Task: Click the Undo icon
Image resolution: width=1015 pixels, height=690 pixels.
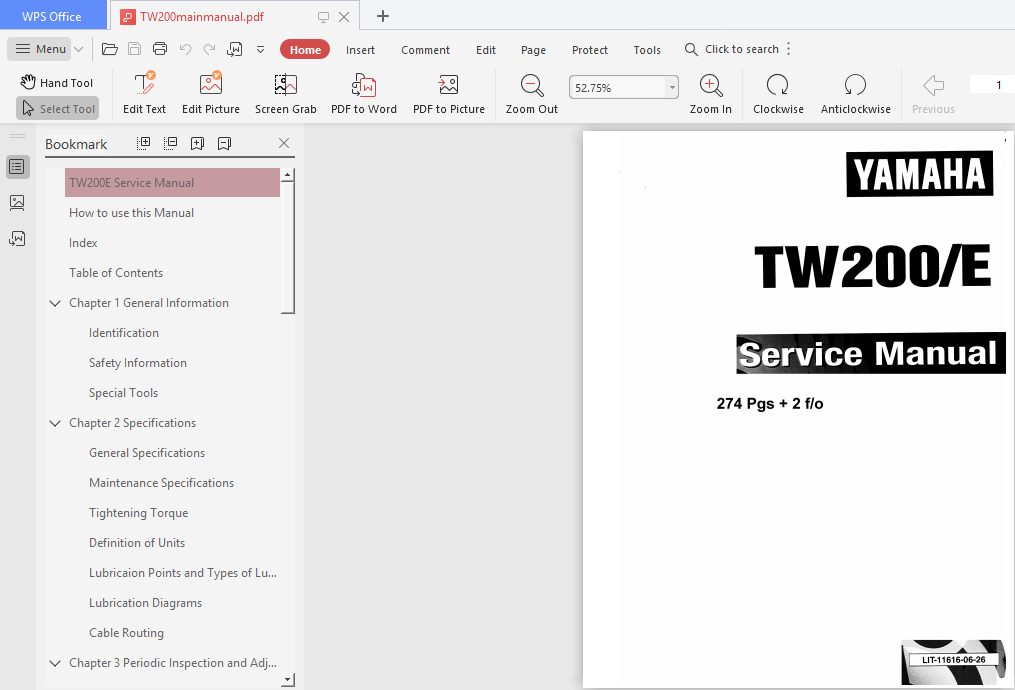Action: pyautogui.click(x=185, y=49)
